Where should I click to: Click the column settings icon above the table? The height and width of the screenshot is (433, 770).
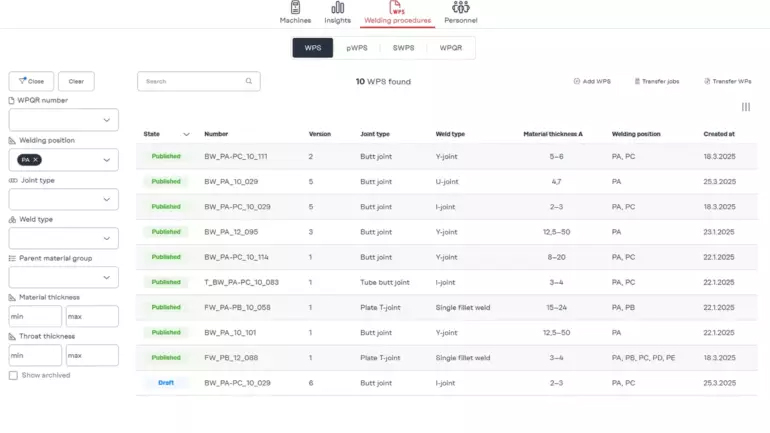pyautogui.click(x=746, y=107)
